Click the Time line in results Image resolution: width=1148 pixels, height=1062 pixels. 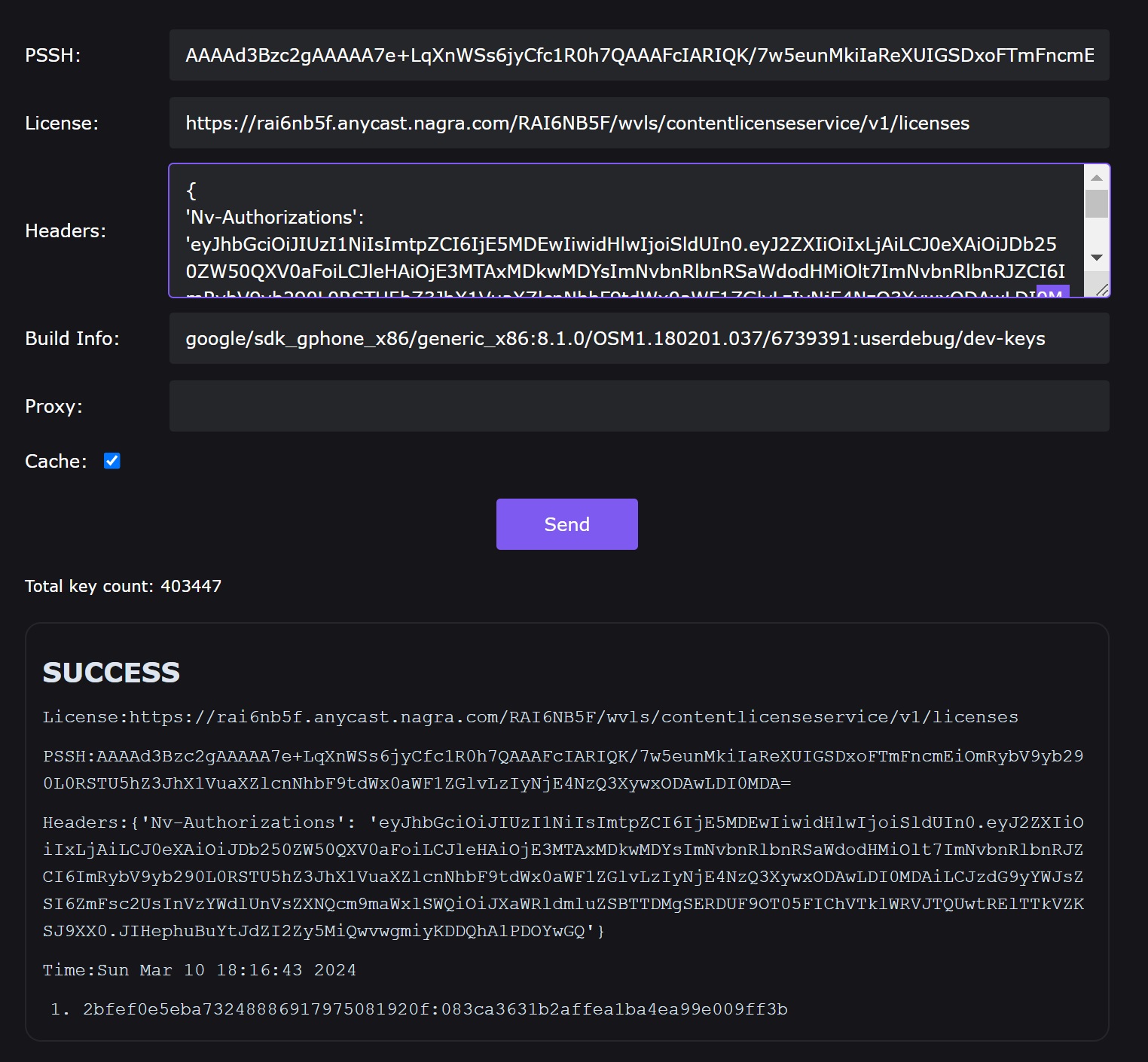[x=200, y=970]
